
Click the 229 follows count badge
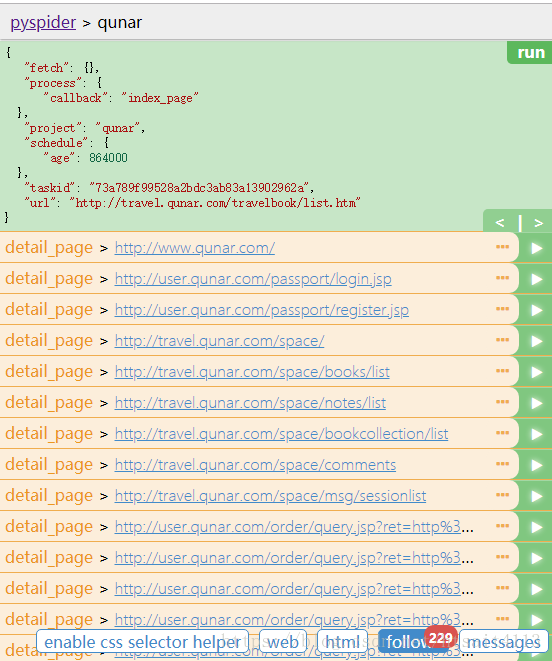click(441, 638)
